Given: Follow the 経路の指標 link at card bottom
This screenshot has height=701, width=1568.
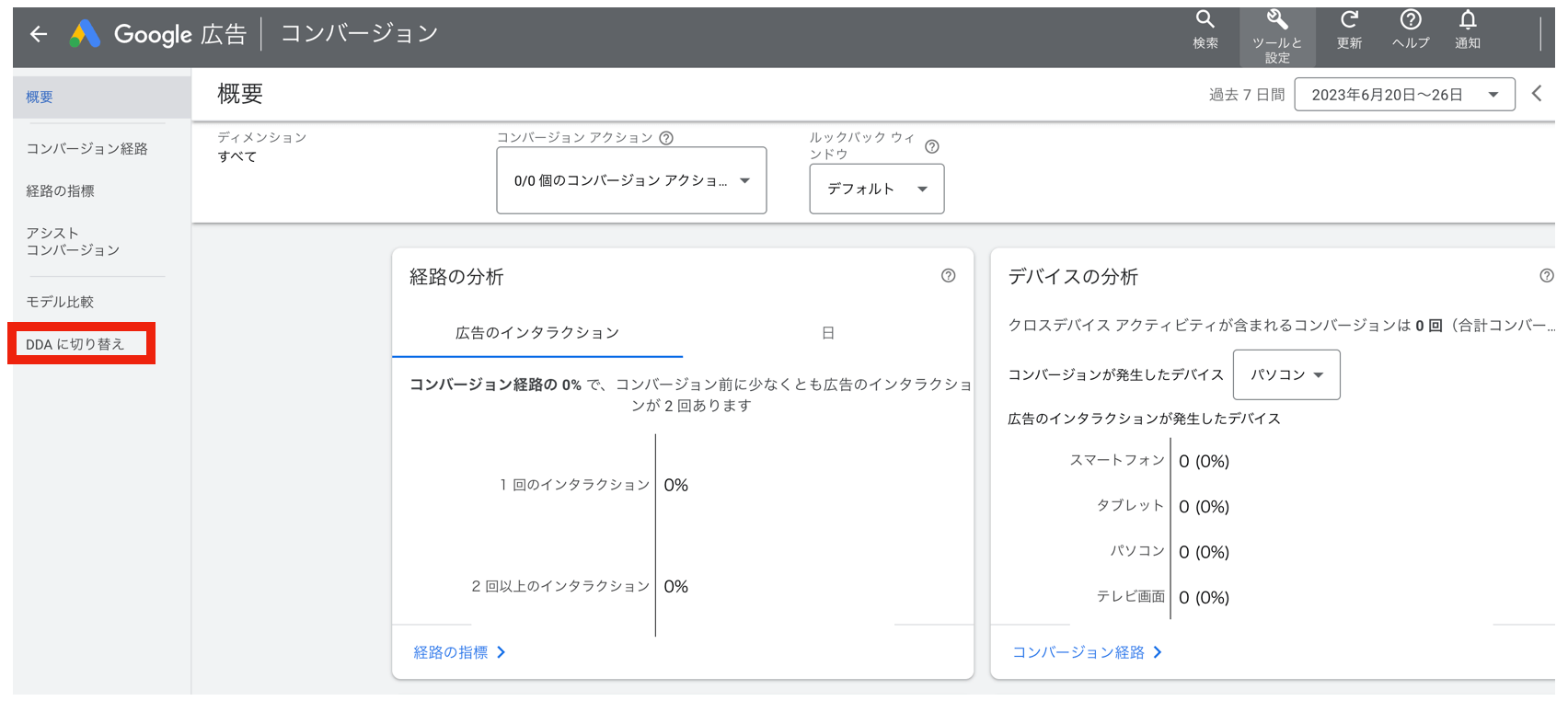Looking at the screenshot, I should click(x=459, y=652).
